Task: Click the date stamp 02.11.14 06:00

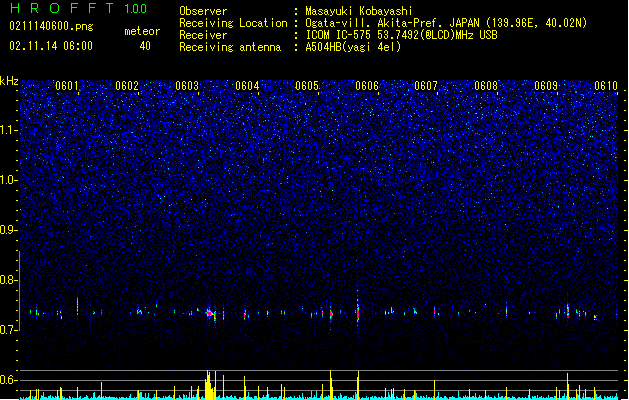Action: point(51,46)
